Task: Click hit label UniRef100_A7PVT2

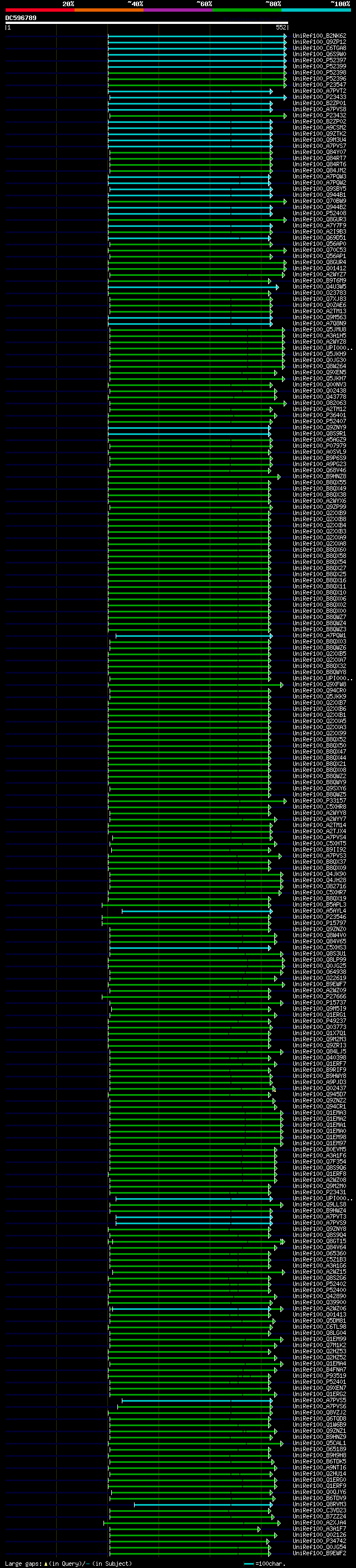Action: coord(319,91)
